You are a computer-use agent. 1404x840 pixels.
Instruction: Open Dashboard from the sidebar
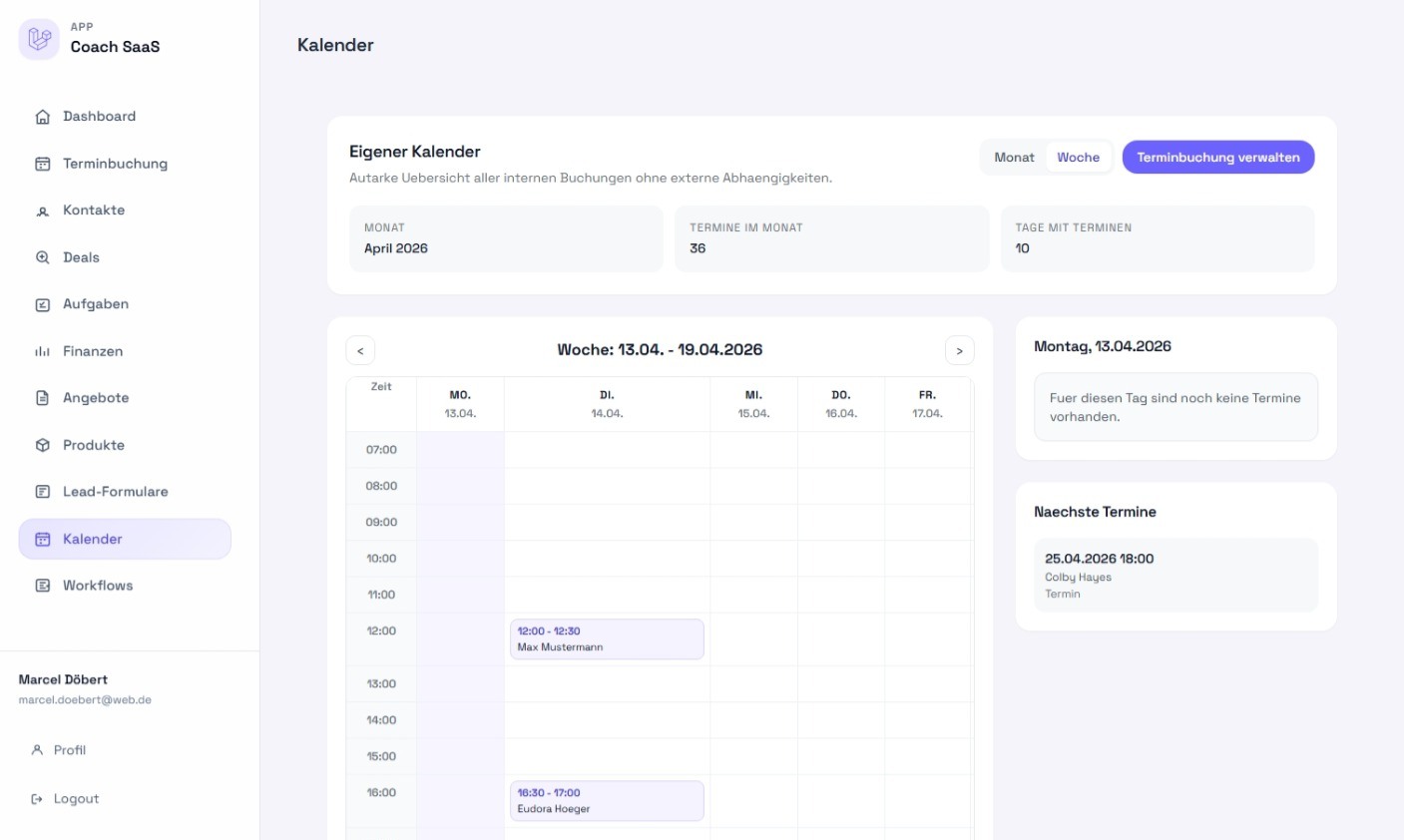tap(125, 117)
